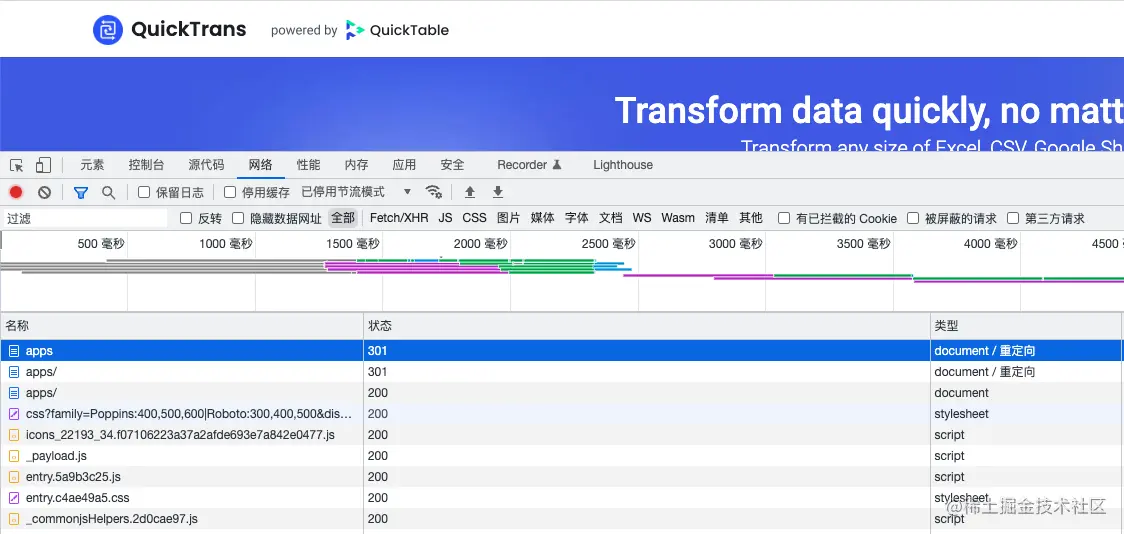Click stylesheet icon beside entry.c4ae49a5.css

click(x=14, y=497)
